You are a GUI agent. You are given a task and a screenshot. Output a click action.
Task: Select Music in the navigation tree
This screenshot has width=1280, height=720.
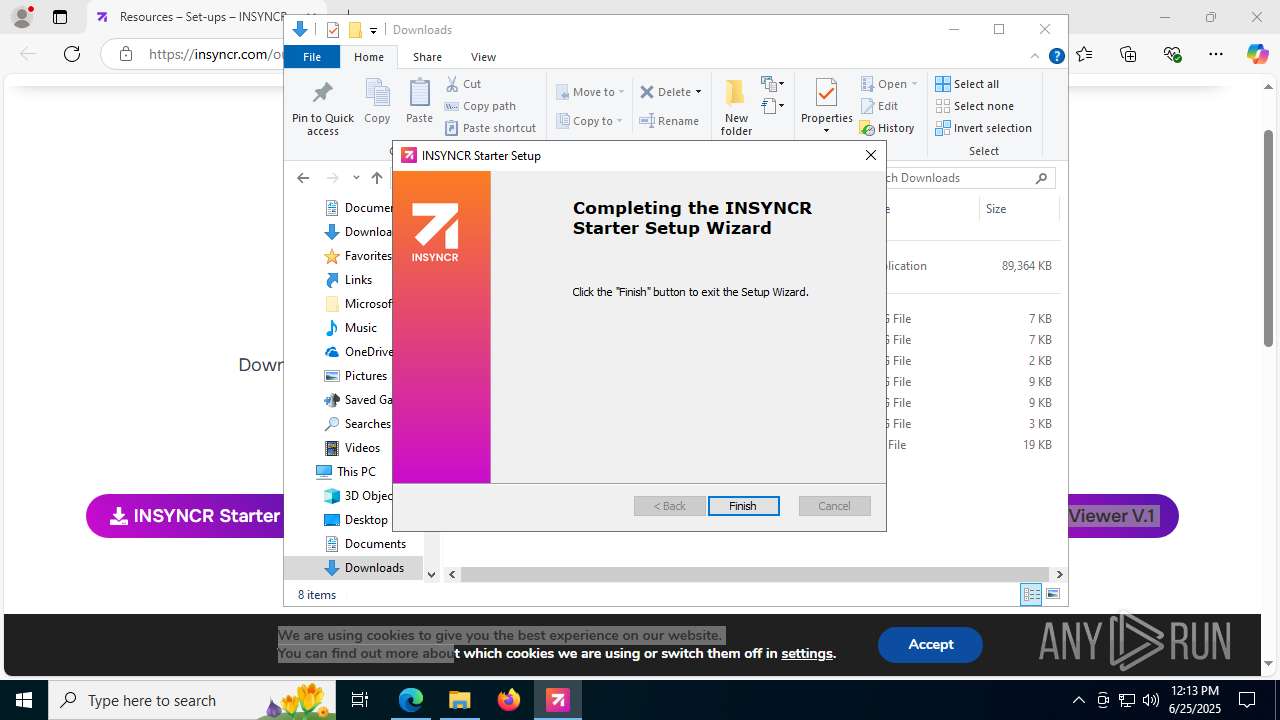[360, 328]
